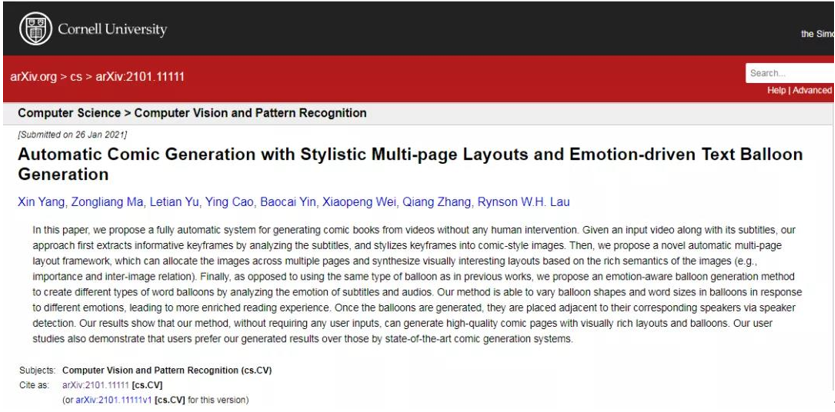Click the paper title heading
This screenshot has width=835, height=412.
point(410,164)
